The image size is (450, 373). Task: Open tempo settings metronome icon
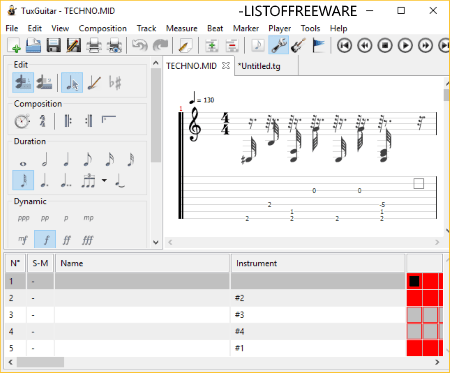click(22, 121)
